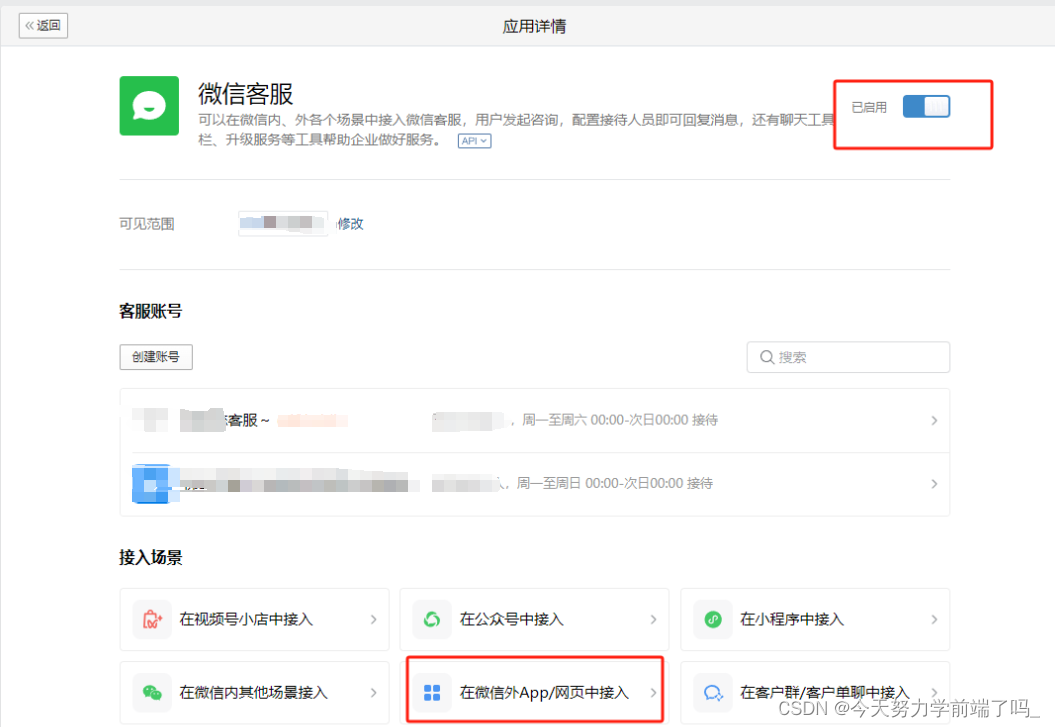Click the four-square App/webpage icon

(x=432, y=693)
